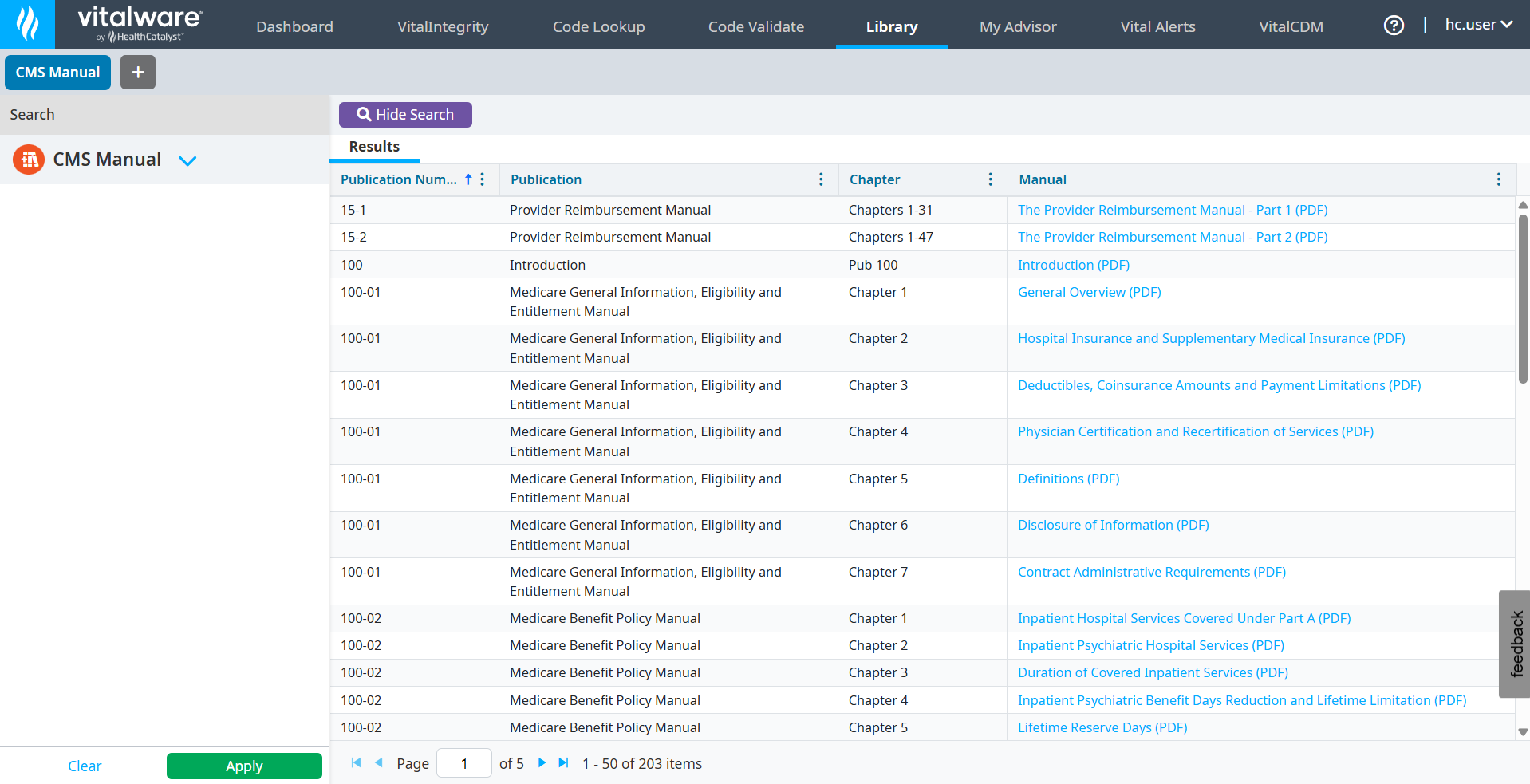
Task: Switch to the Code Lookup tab
Action: coord(598,26)
